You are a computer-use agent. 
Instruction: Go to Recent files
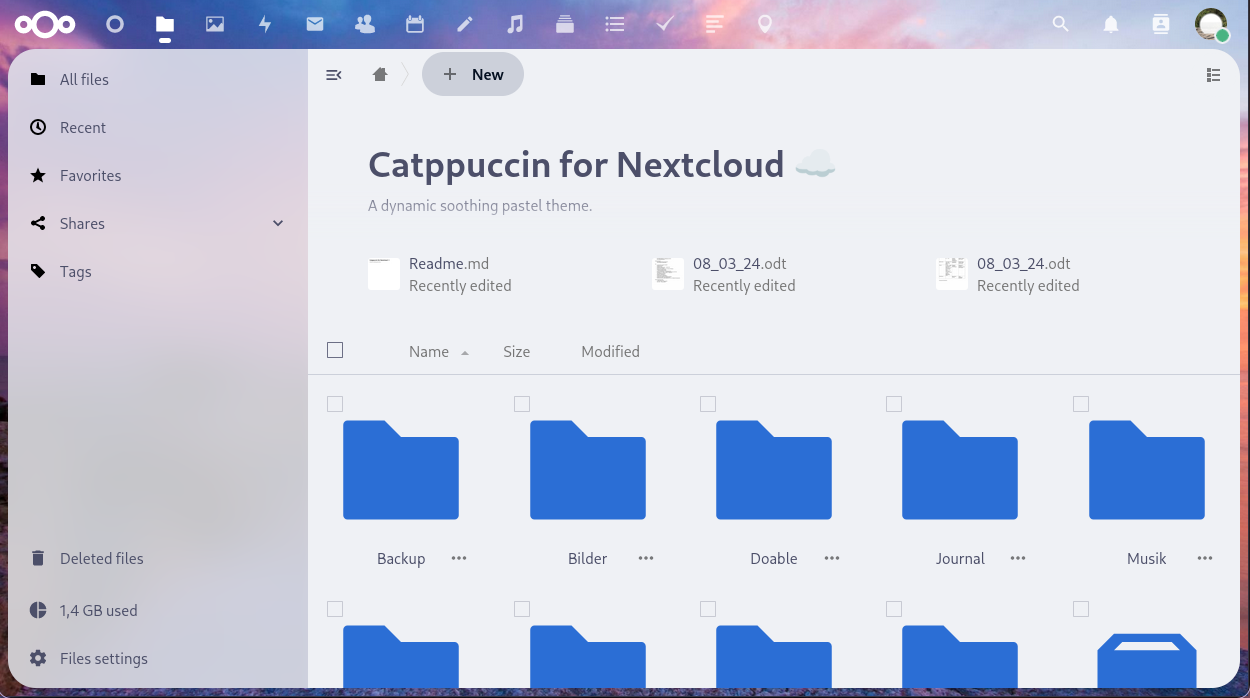(x=82, y=127)
